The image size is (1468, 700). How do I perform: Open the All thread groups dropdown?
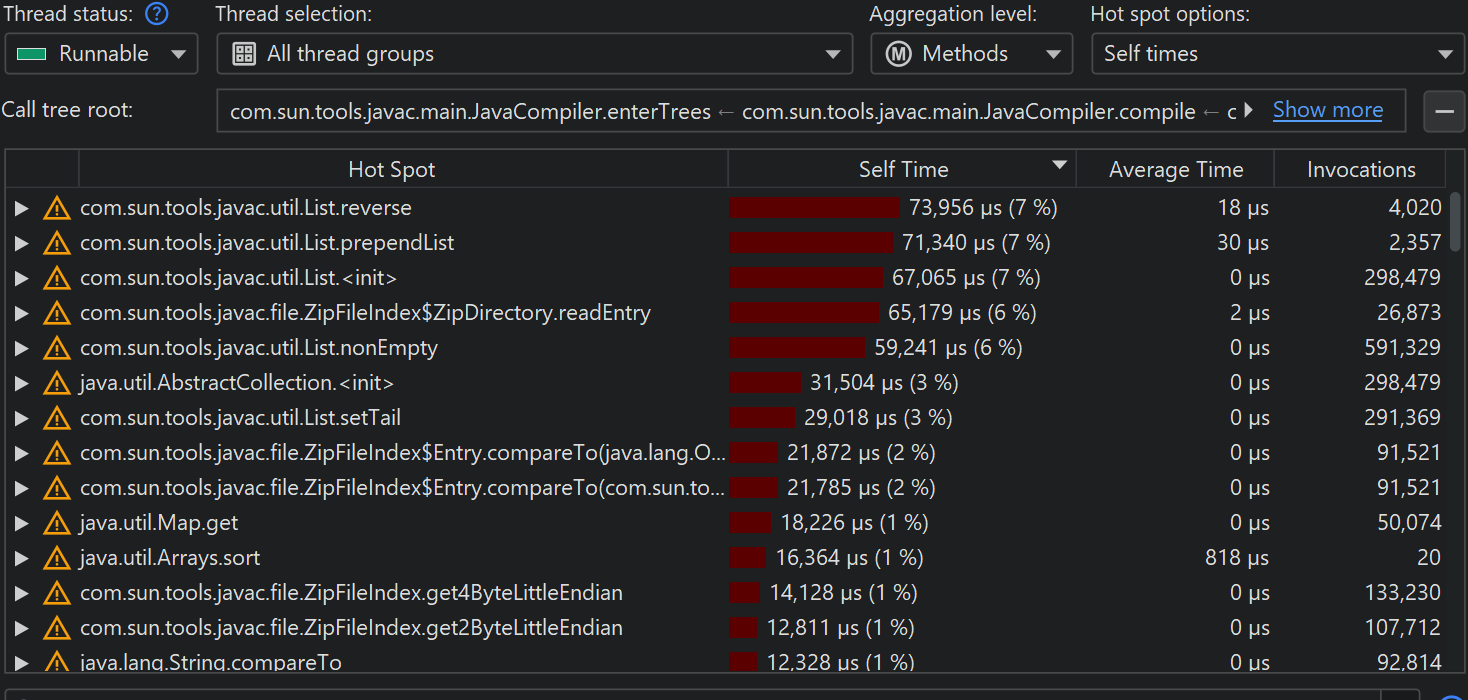pyautogui.click(x=534, y=54)
